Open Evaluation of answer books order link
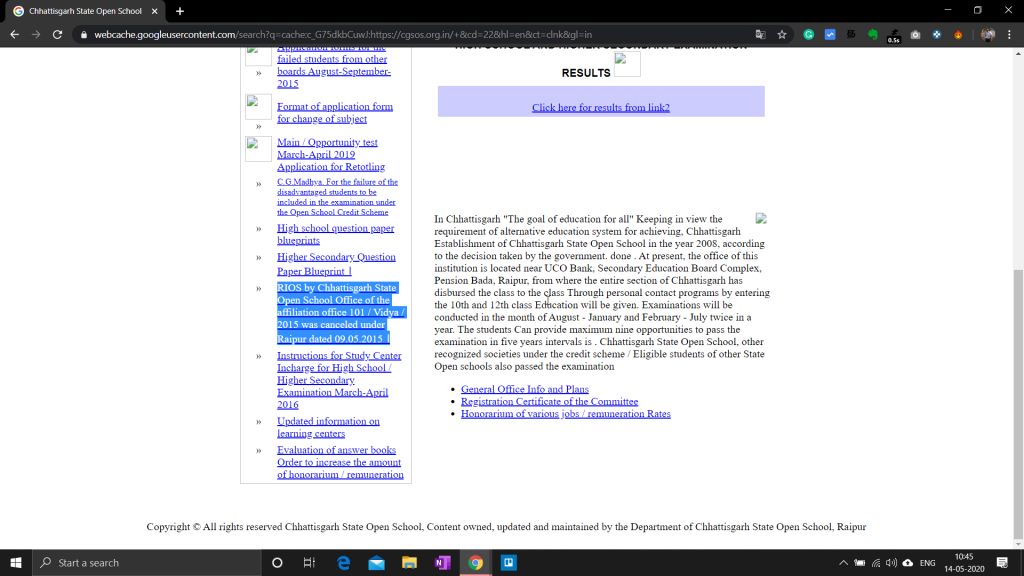The image size is (1024, 576). coord(340,462)
